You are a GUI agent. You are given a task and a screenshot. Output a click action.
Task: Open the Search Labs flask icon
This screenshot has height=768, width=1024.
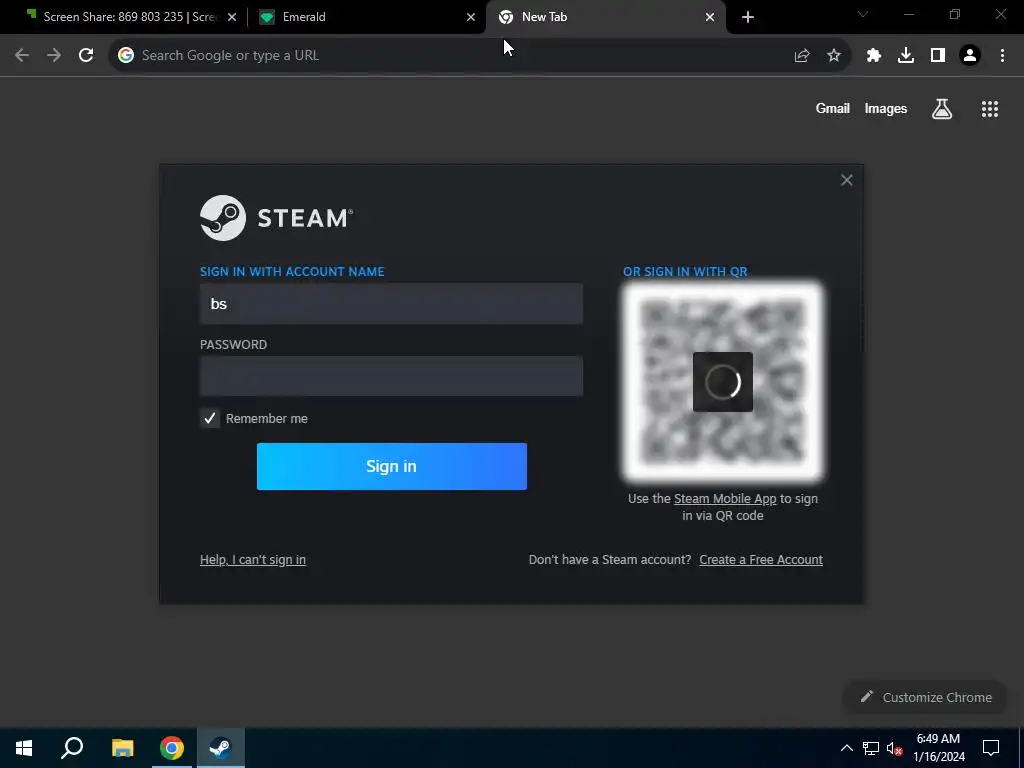942,109
